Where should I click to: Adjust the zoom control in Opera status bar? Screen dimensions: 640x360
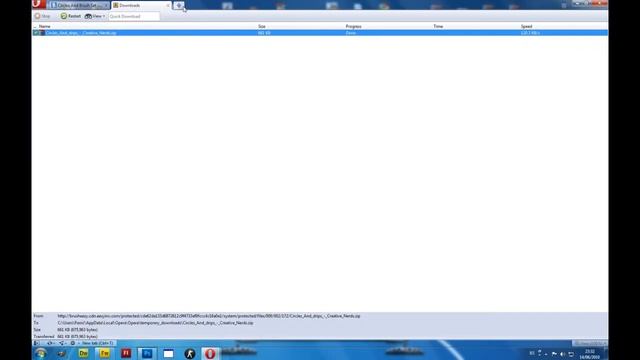(x=589, y=343)
